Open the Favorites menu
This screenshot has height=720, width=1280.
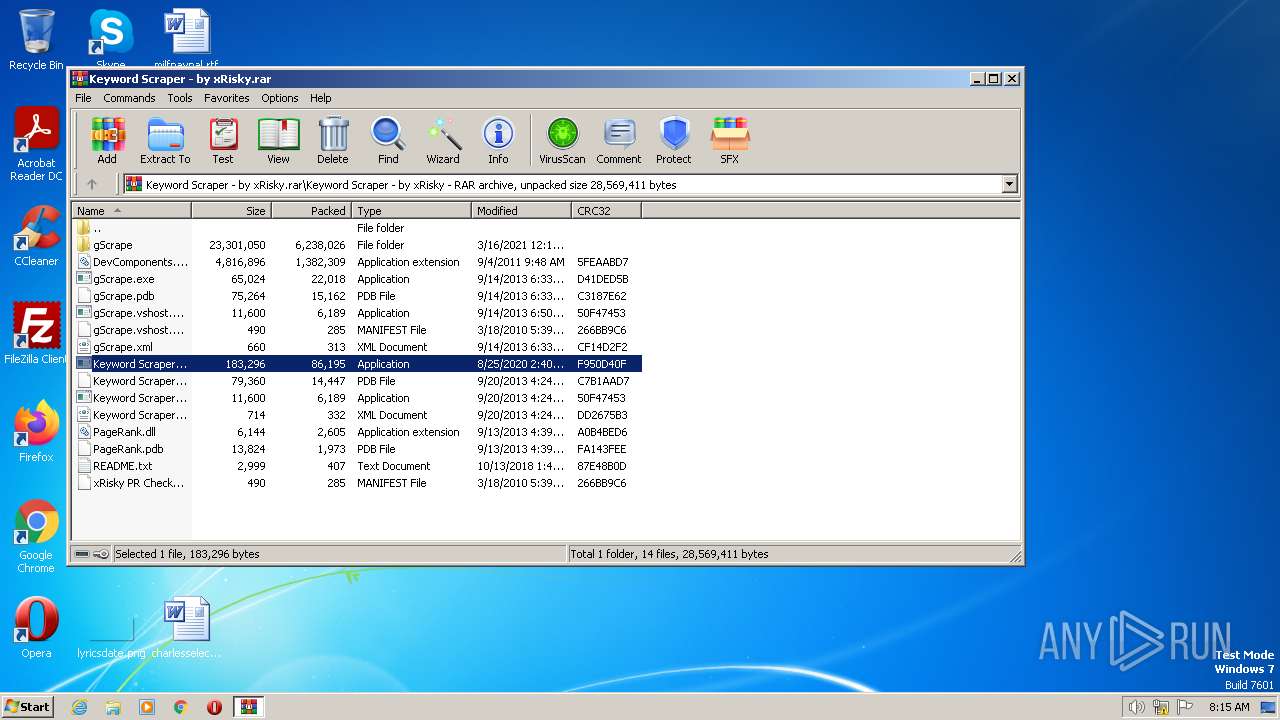(227, 98)
